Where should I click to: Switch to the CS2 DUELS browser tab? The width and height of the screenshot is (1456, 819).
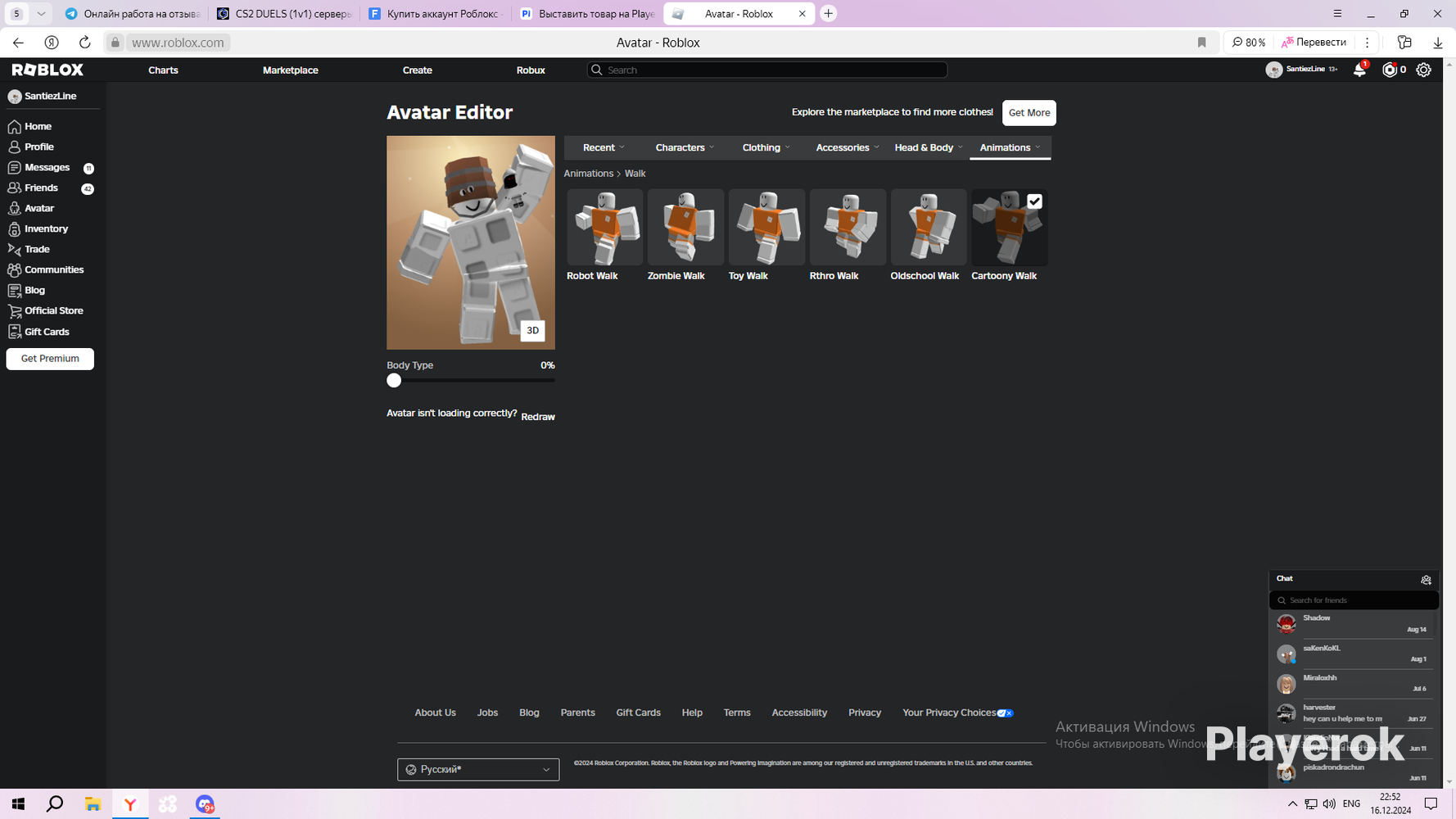point(283,14)
